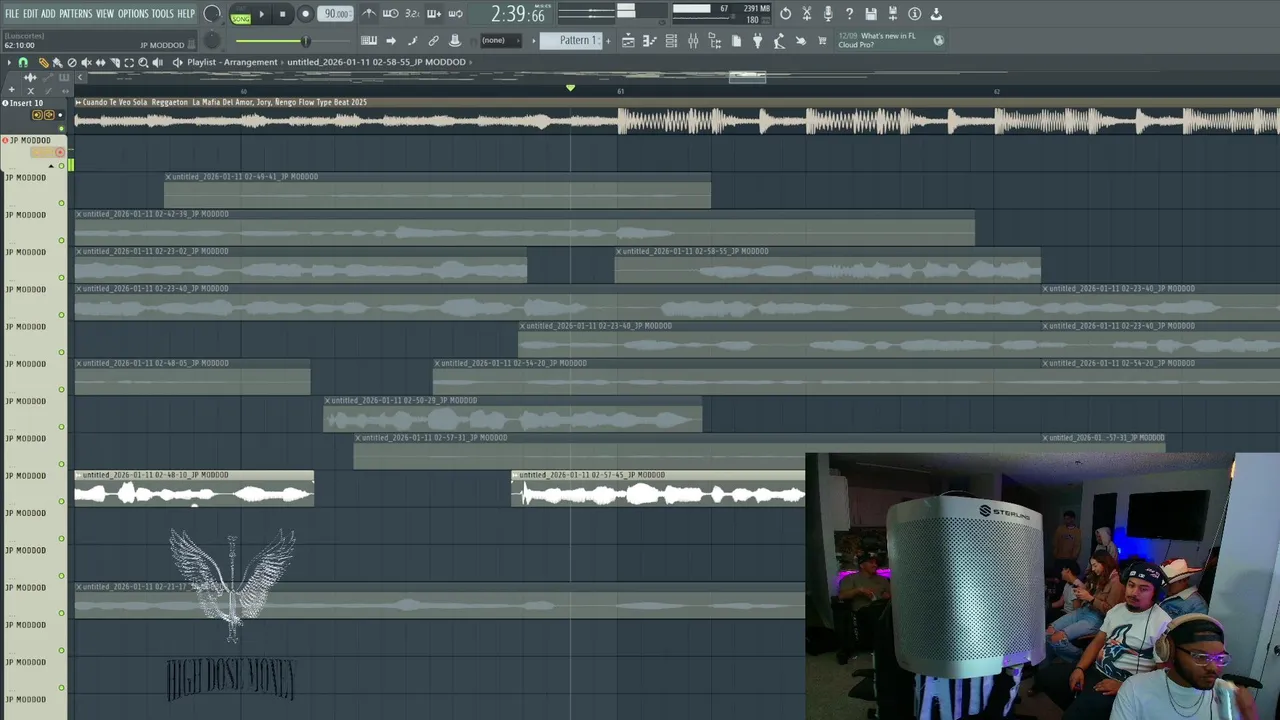Open the plugin picker plug icon
Viewport: 1280px width, 720px height.
click(758, 41)
